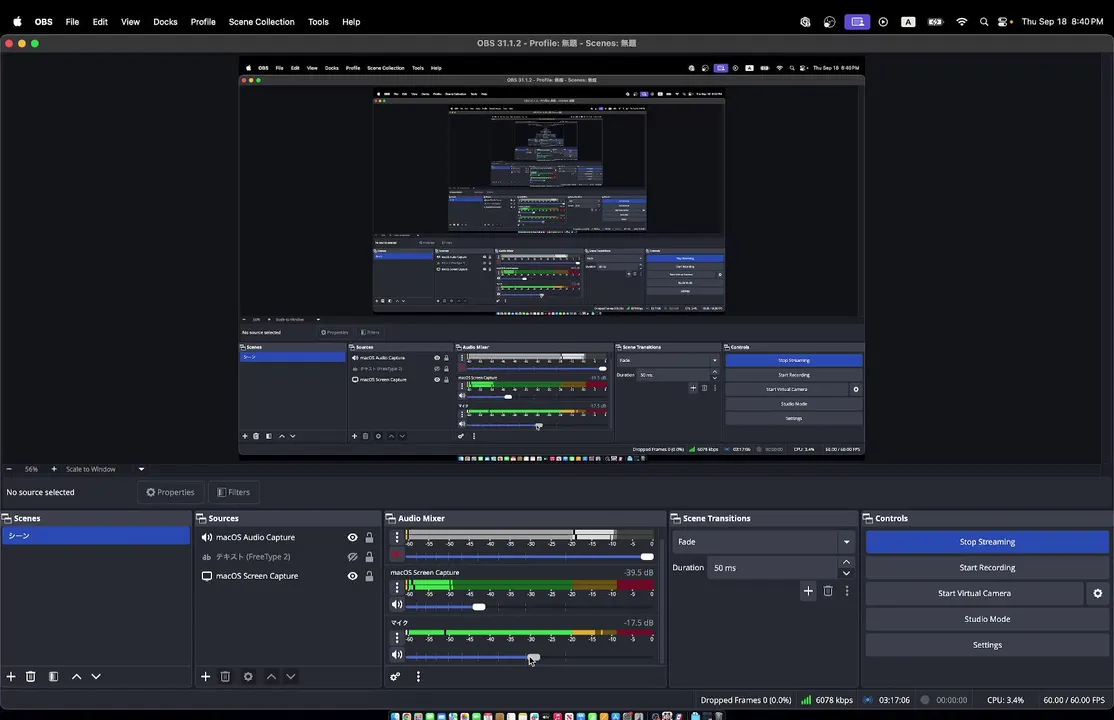Click Start Recording button
Screen dimensions: 1114x720
pyautogui.click(x=987, y=567)
